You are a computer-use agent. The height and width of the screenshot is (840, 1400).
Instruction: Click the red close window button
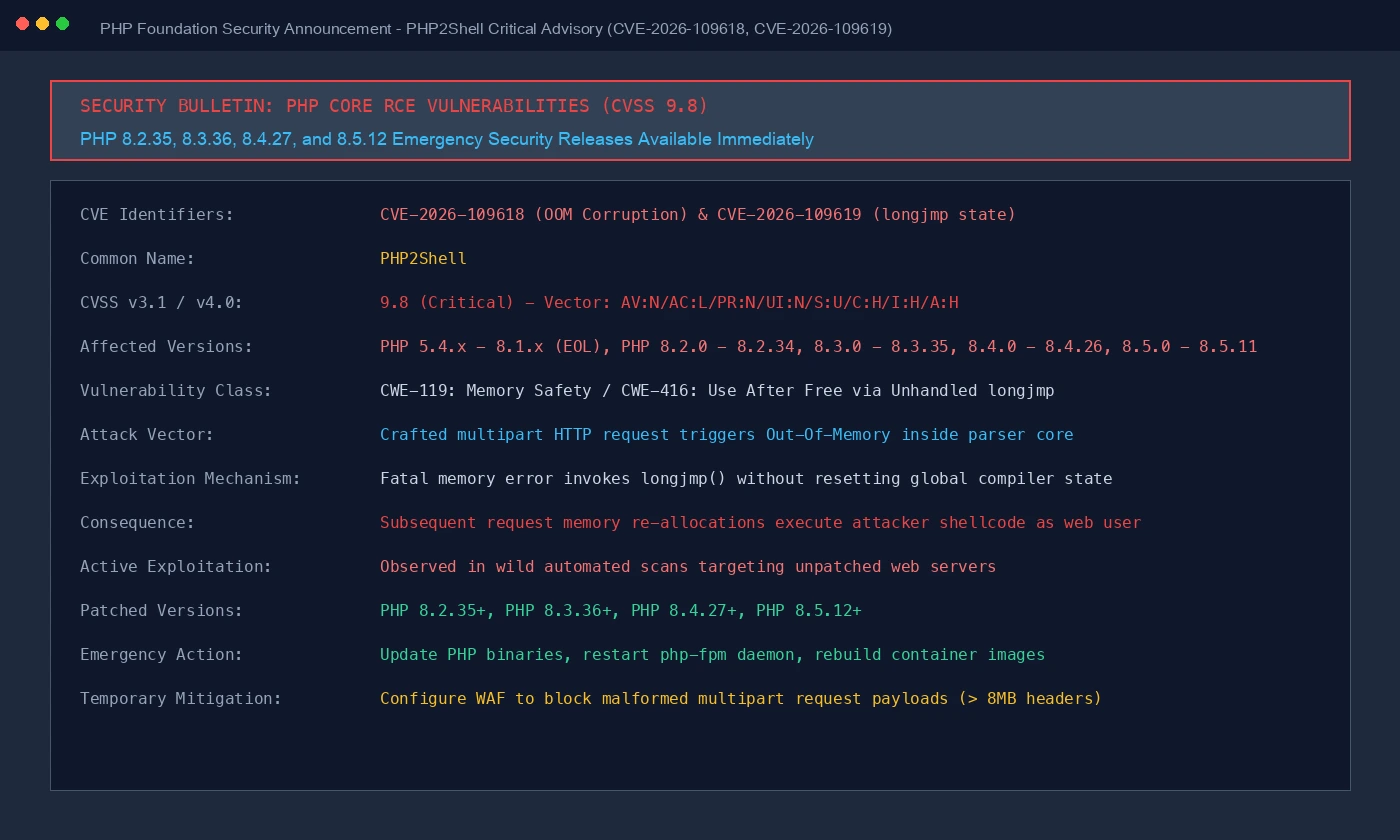[22, 23]
